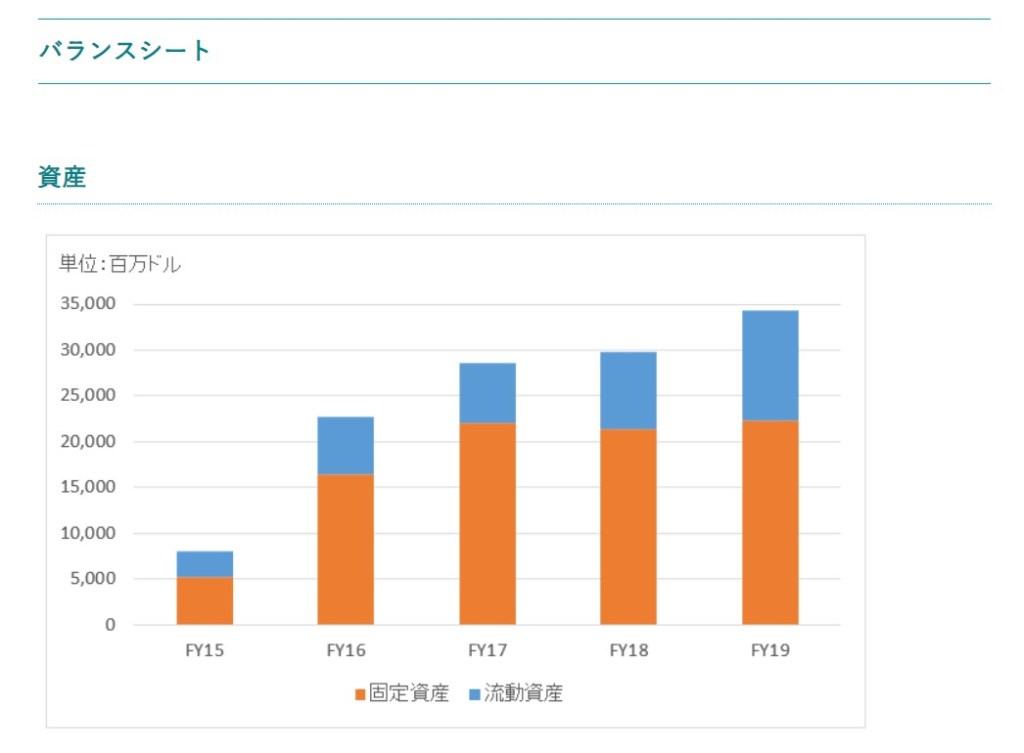
Task: Click the 35,000 y-axis label
Action: pos(88,304)
